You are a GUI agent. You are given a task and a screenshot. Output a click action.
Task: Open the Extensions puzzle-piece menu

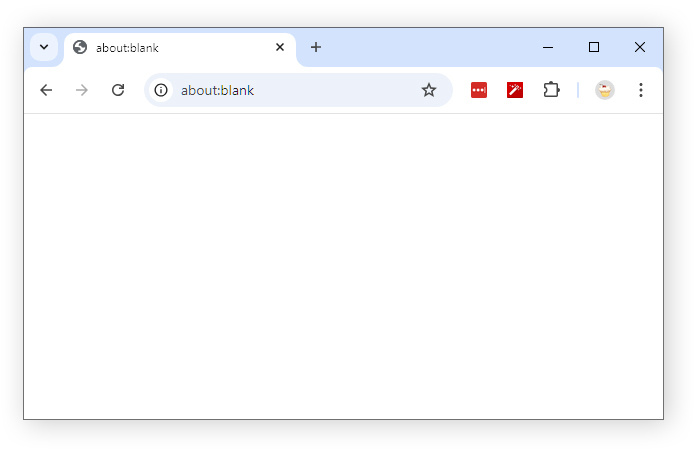pos(551,90)
